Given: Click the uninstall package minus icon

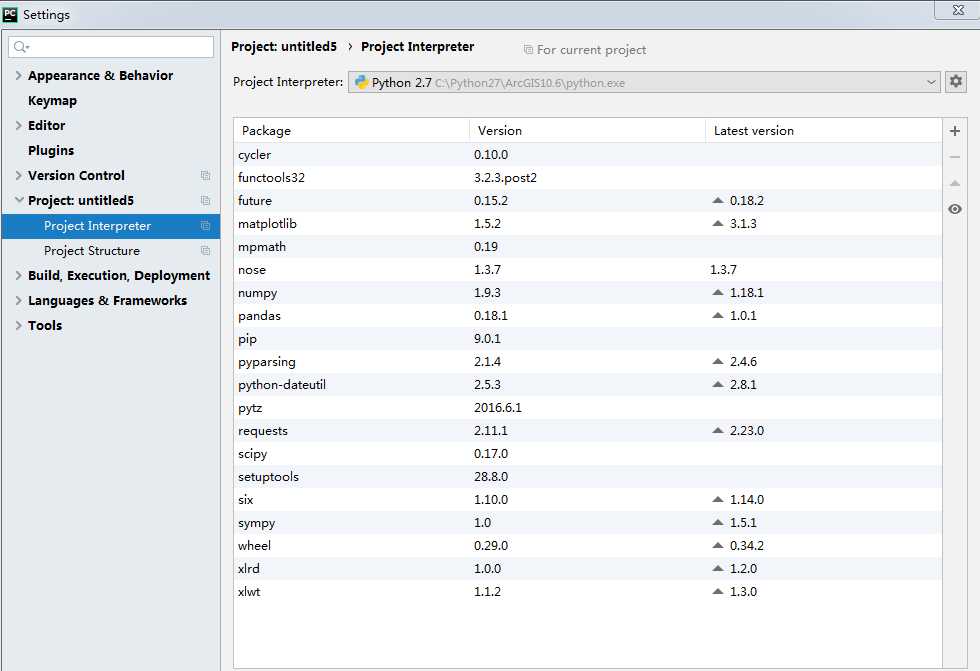Looking at the screenshot, I should tap(954, 157).
